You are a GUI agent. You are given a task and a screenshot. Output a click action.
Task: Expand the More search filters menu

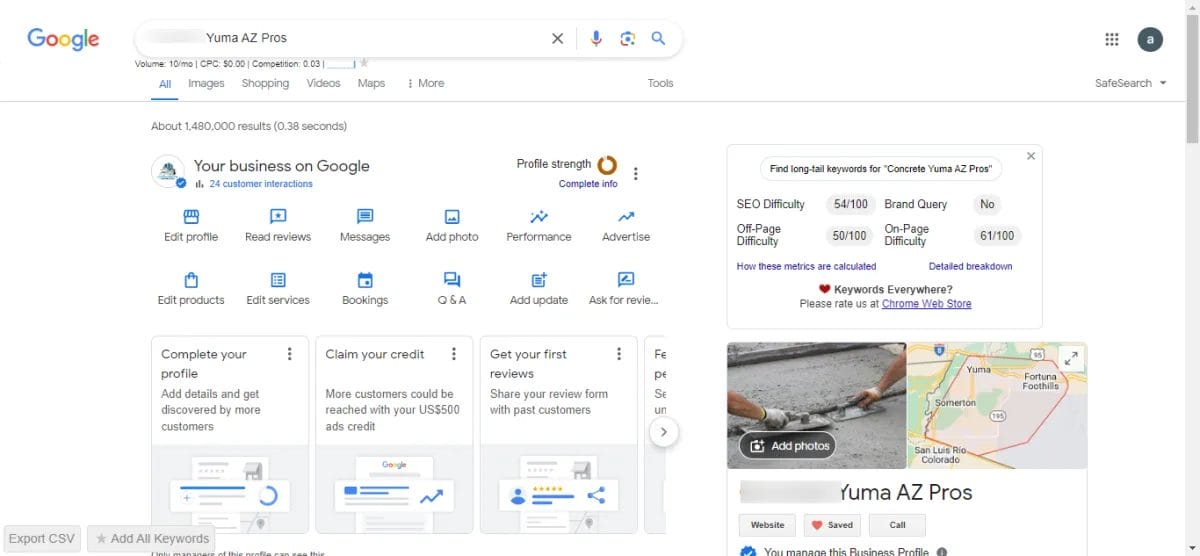point(426,83)
